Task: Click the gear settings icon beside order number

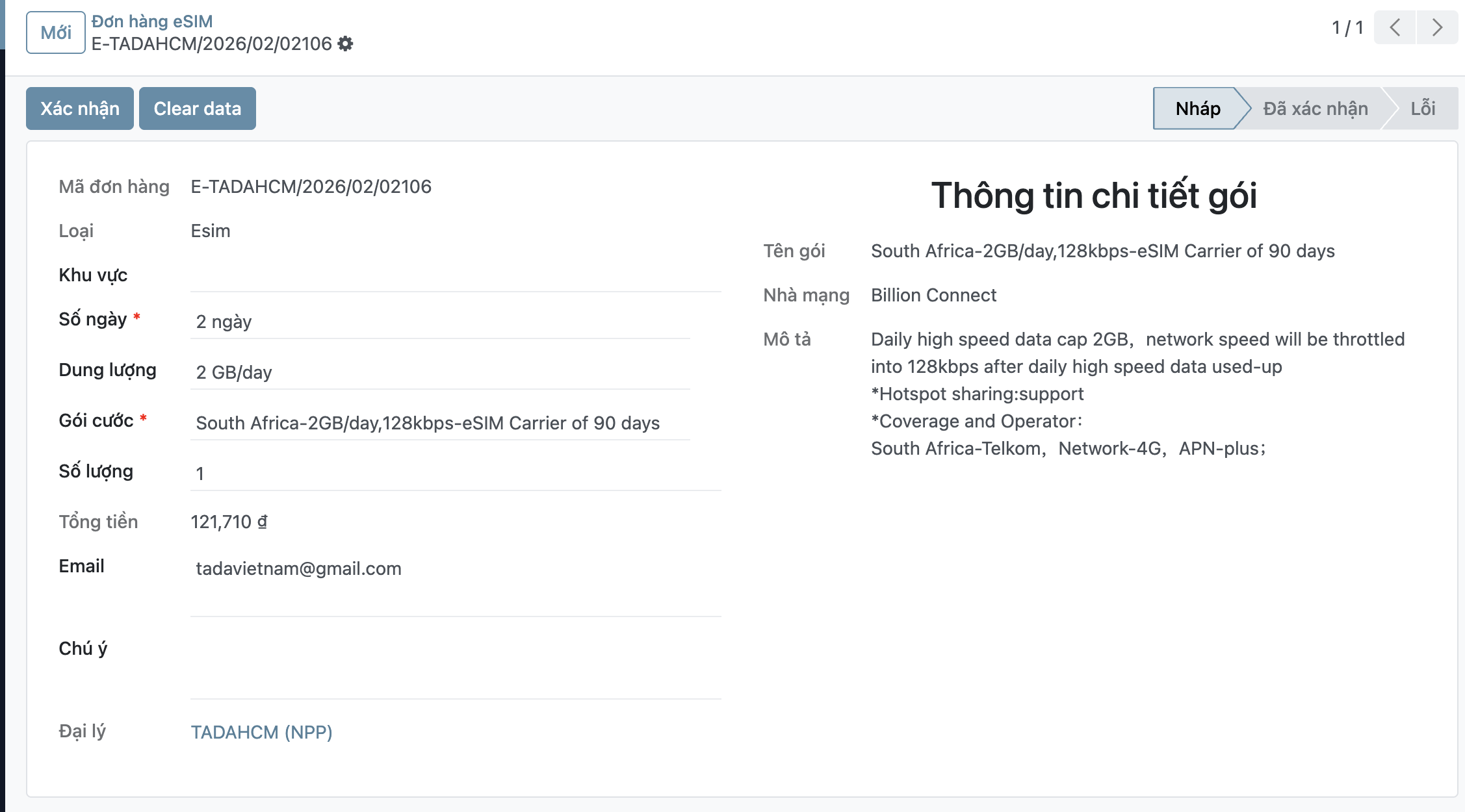Action: click(x=346, y=44)
